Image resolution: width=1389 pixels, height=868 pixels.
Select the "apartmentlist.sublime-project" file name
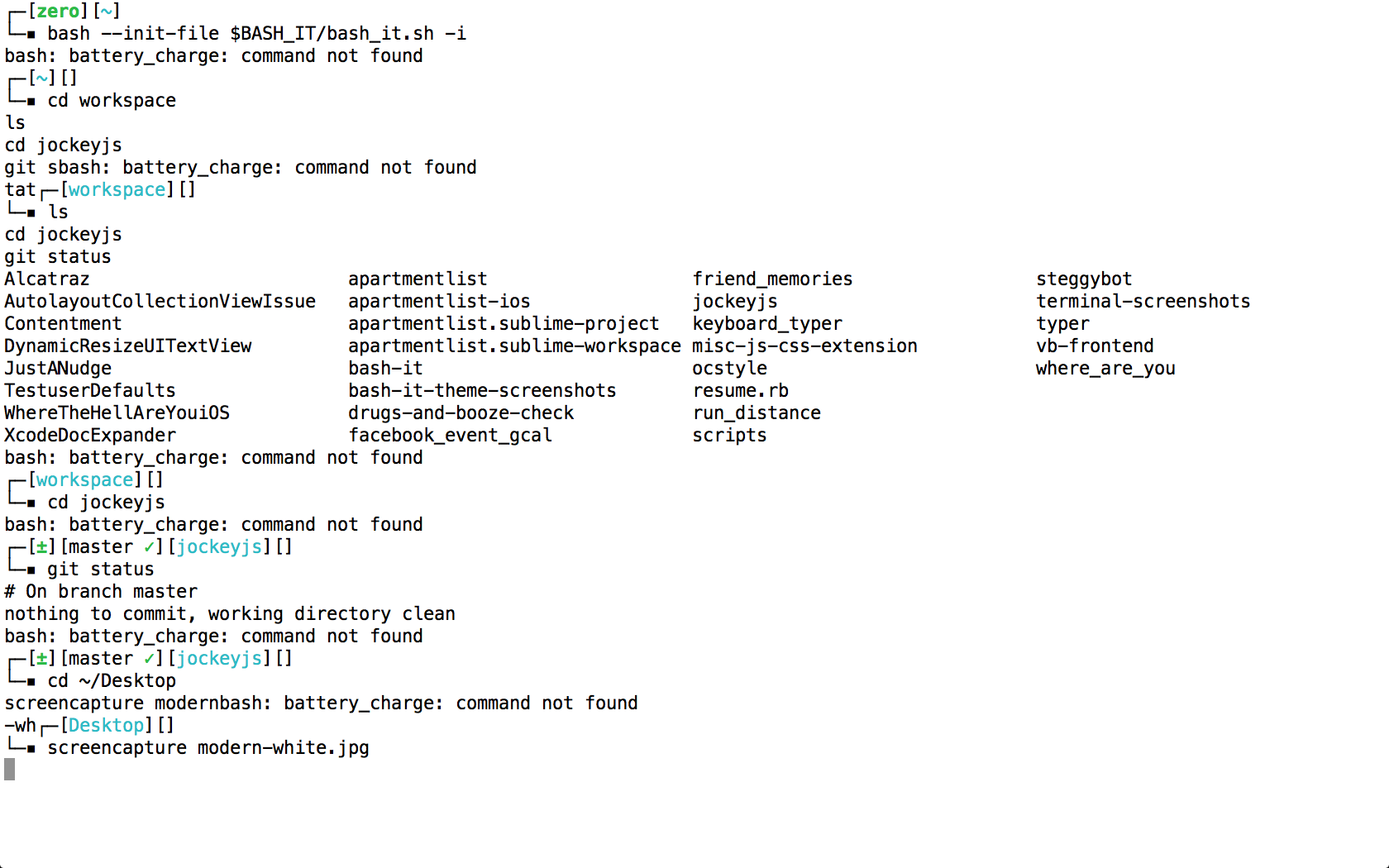point(504,323)
